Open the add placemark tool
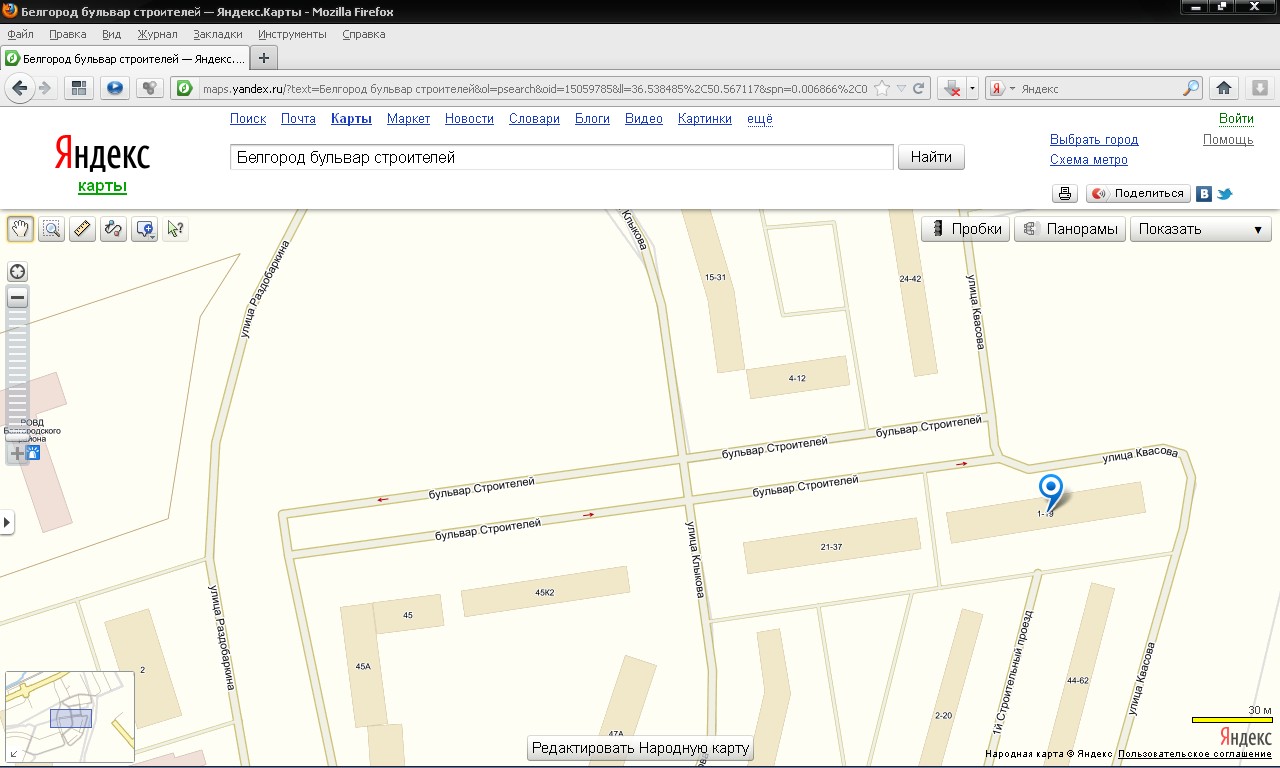1280x768 pixels. (x=144, y=229)
